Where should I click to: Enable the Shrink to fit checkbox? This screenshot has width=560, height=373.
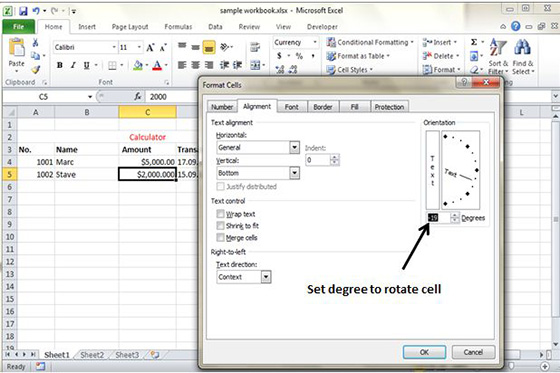(220, 225)
